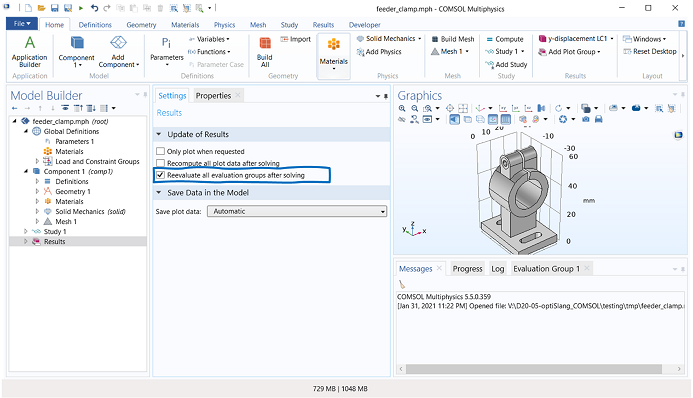The height and width of the screenshot is (398, 693).
Task: Check Recompute all plot data after solving
Action: [x=160, y=163]
